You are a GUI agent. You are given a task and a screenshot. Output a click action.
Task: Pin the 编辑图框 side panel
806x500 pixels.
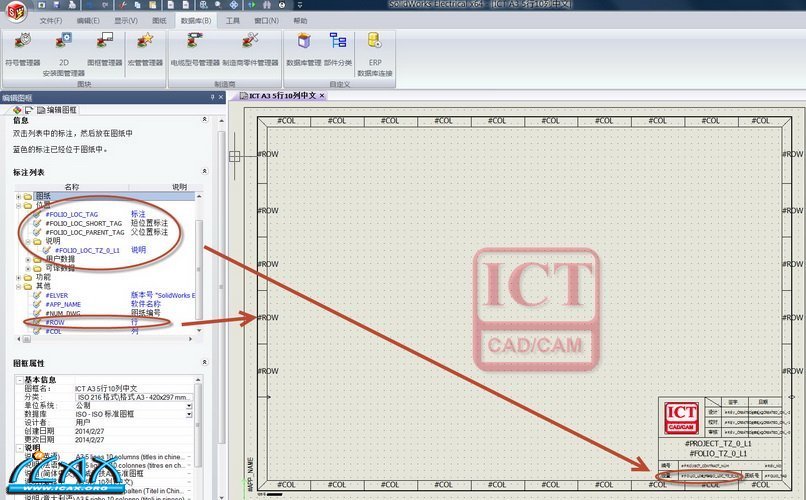point(212,97)
